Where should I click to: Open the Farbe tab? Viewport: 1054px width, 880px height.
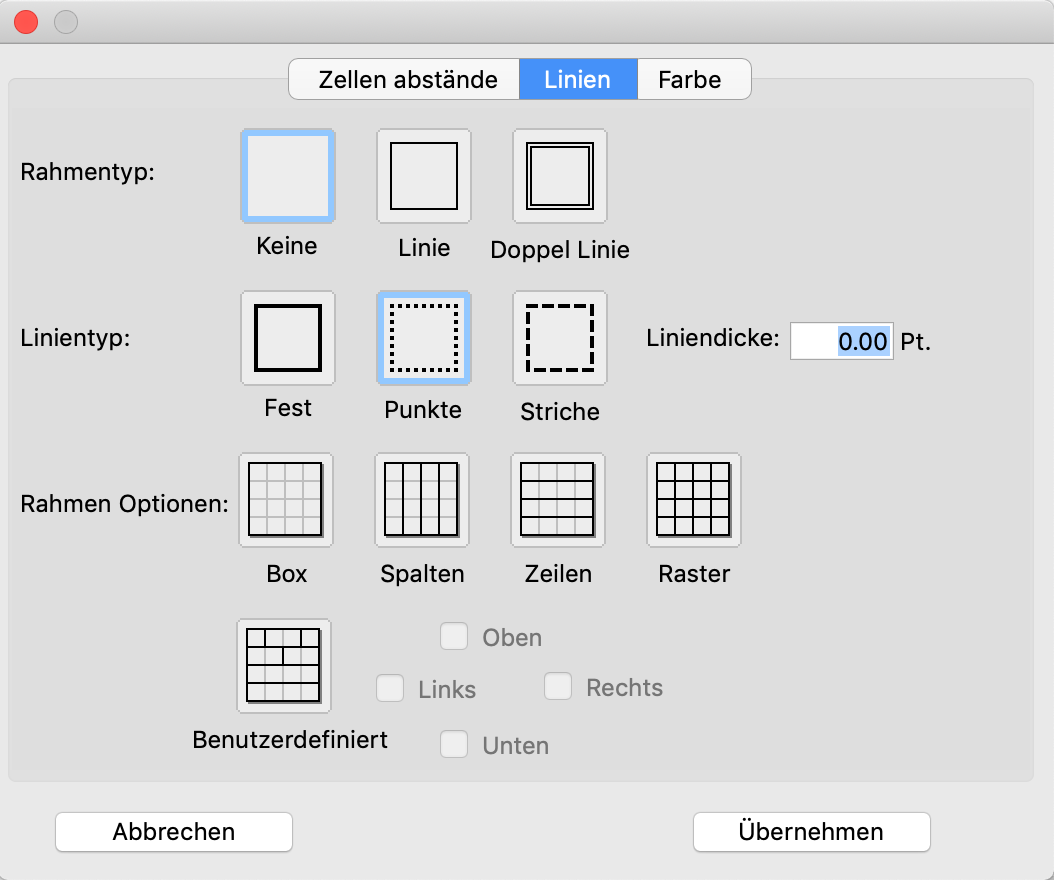tap(690, 80)
